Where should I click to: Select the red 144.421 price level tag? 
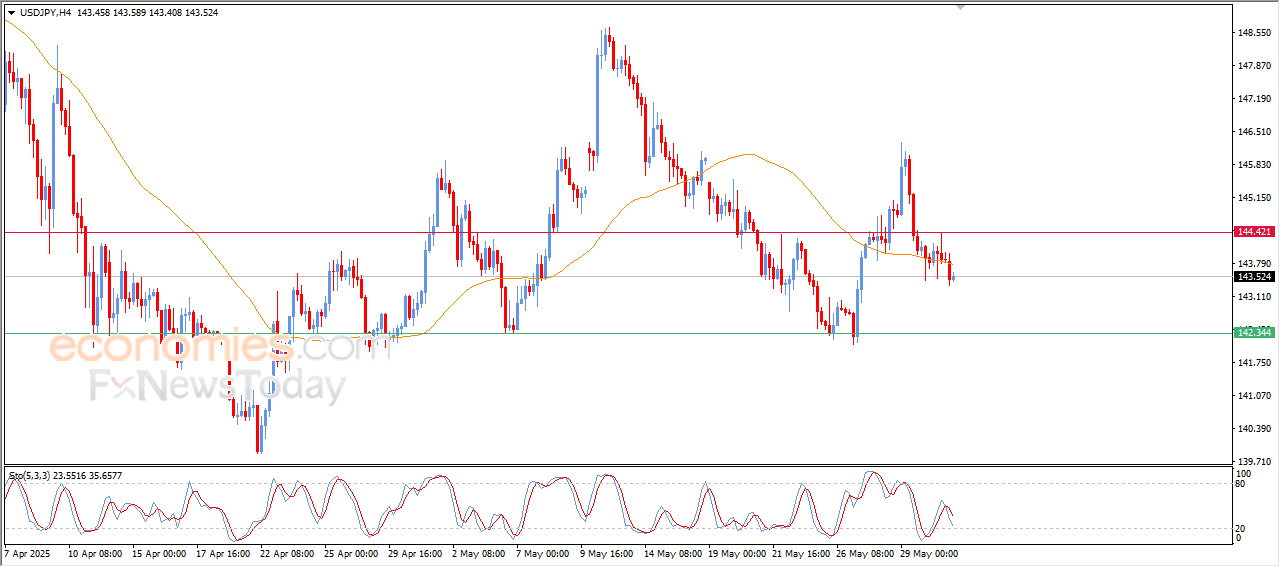click(x=1254, y=232)
